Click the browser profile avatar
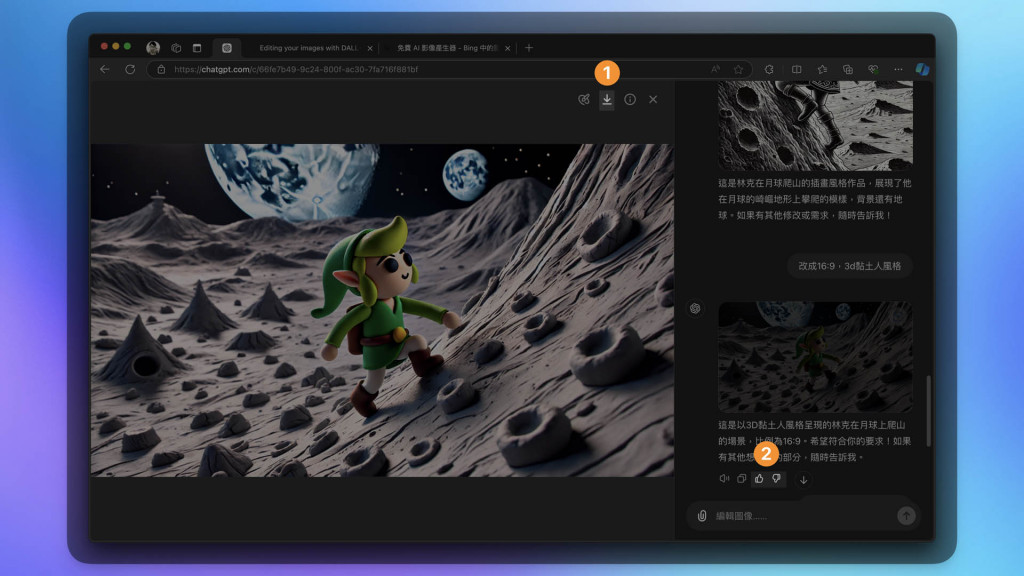 (153, 48)
